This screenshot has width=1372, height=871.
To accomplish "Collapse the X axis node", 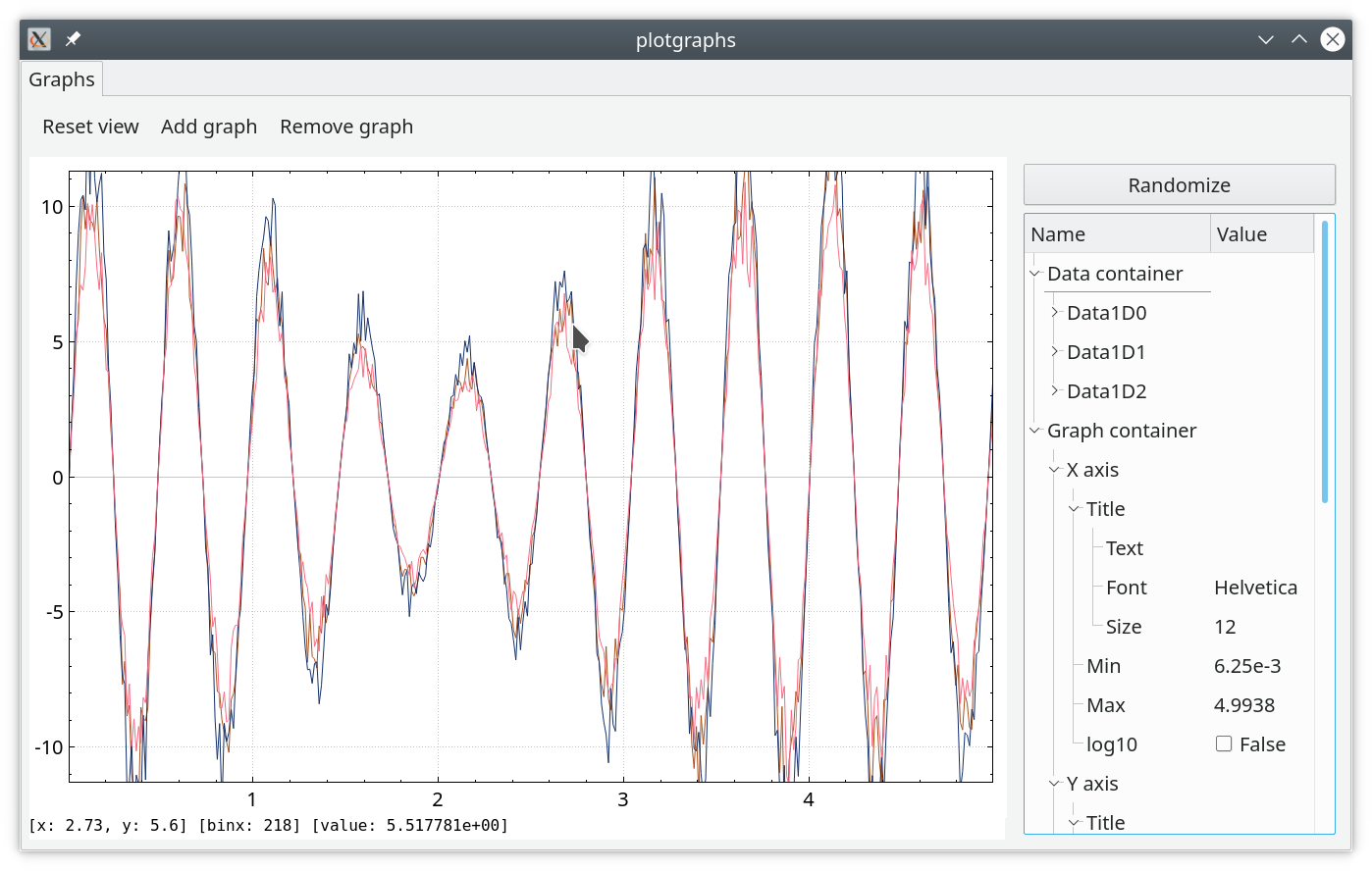I will 1054,470.
